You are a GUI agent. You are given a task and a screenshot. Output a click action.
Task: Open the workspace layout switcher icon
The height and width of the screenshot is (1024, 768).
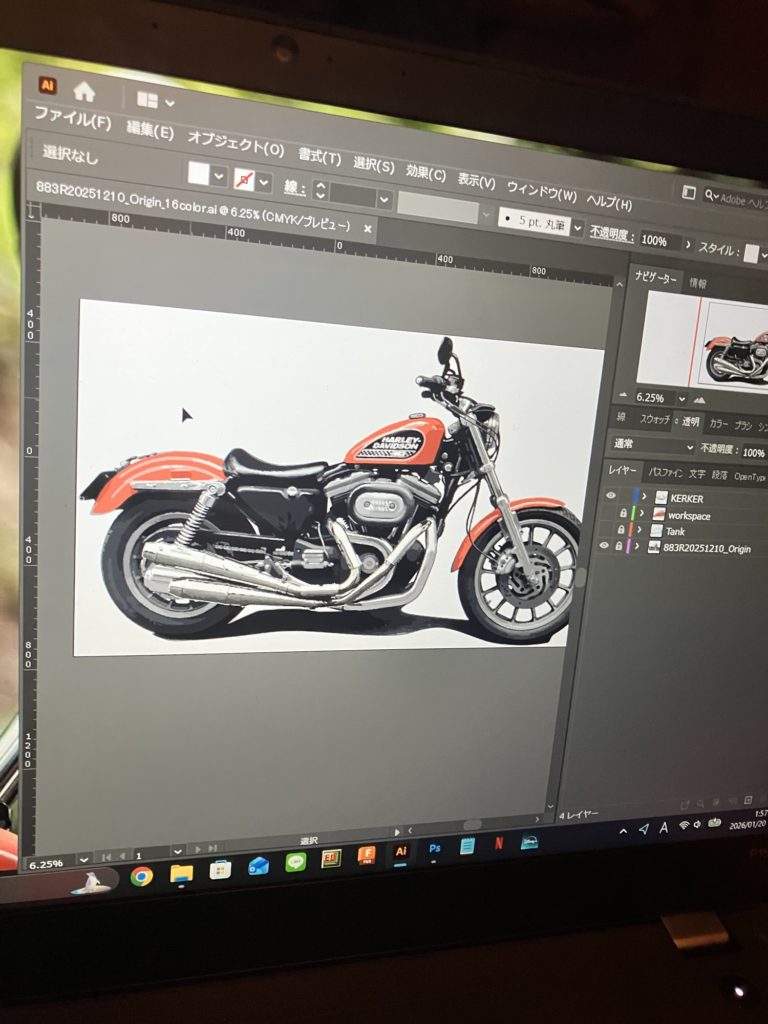click(x=154, y=101)
